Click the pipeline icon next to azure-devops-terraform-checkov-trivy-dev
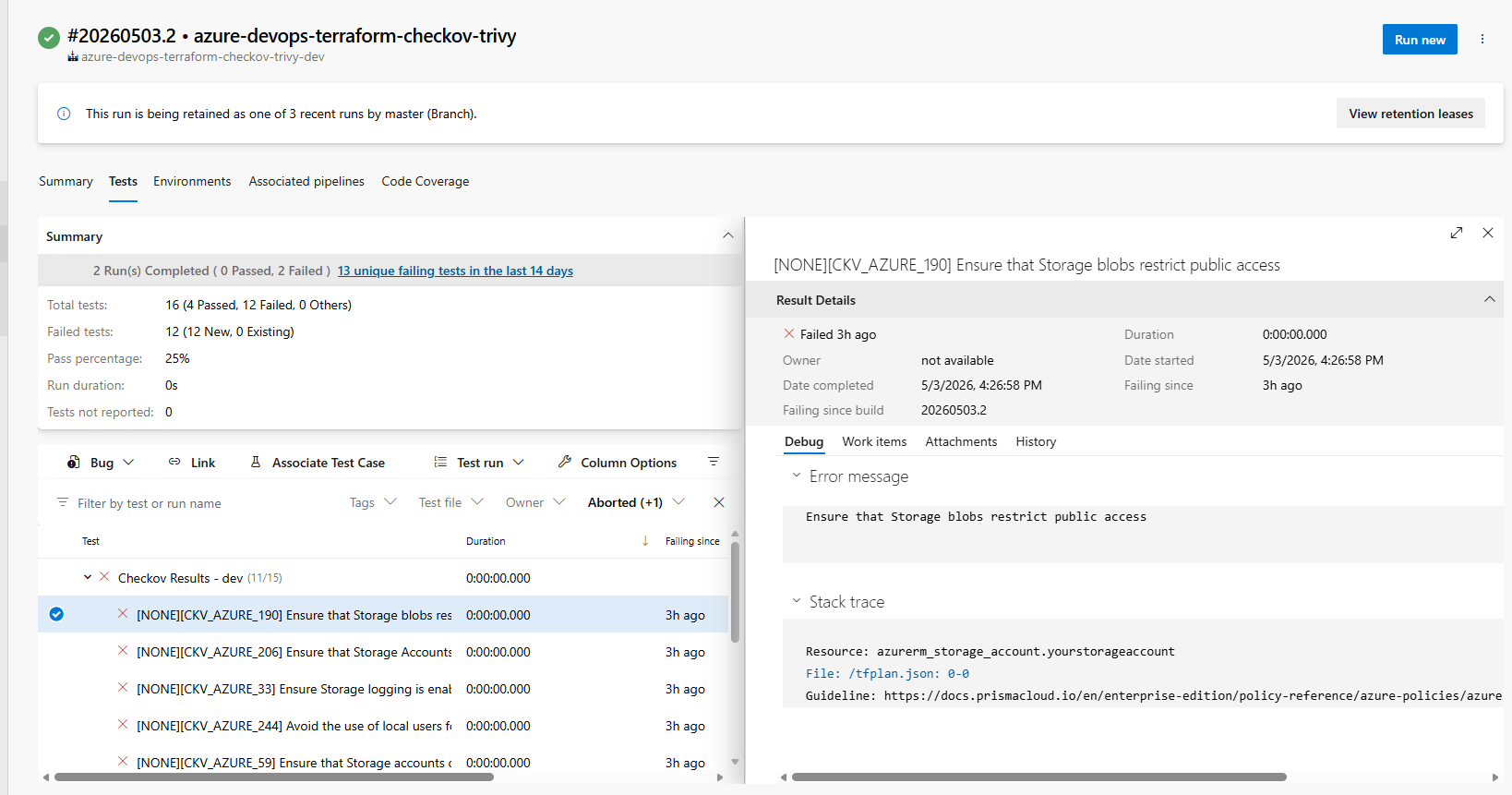Viewport: 1512px width, 795px height. [73, 57]
